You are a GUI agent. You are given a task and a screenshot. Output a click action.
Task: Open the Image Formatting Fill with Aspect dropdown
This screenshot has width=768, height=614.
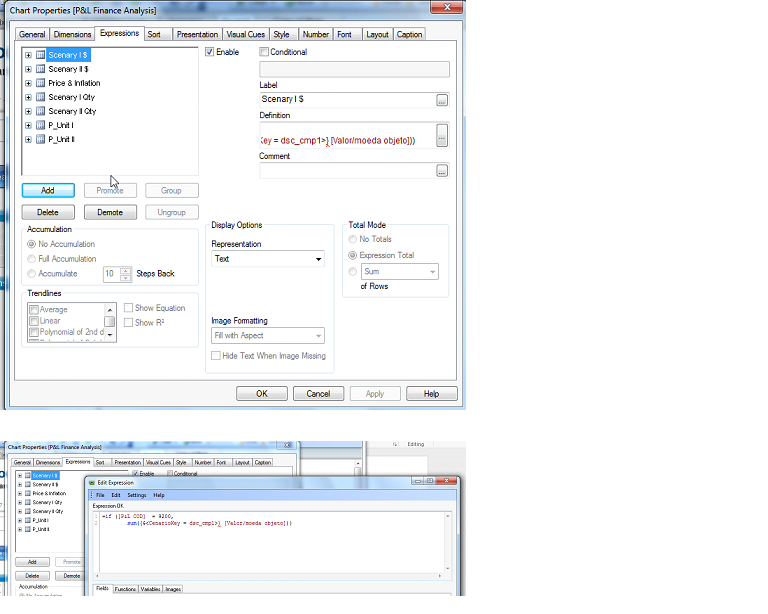[268, 335]
